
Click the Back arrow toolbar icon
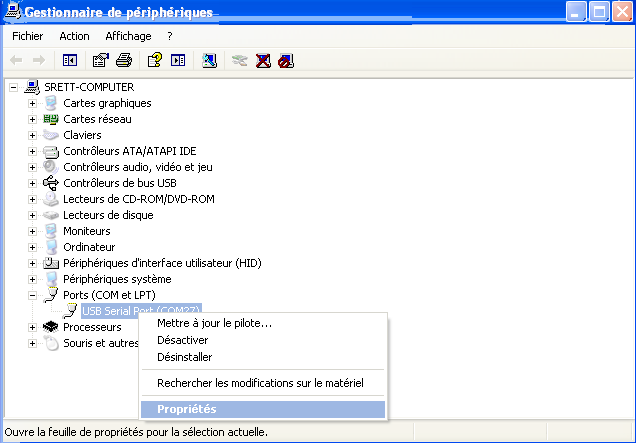16,60
